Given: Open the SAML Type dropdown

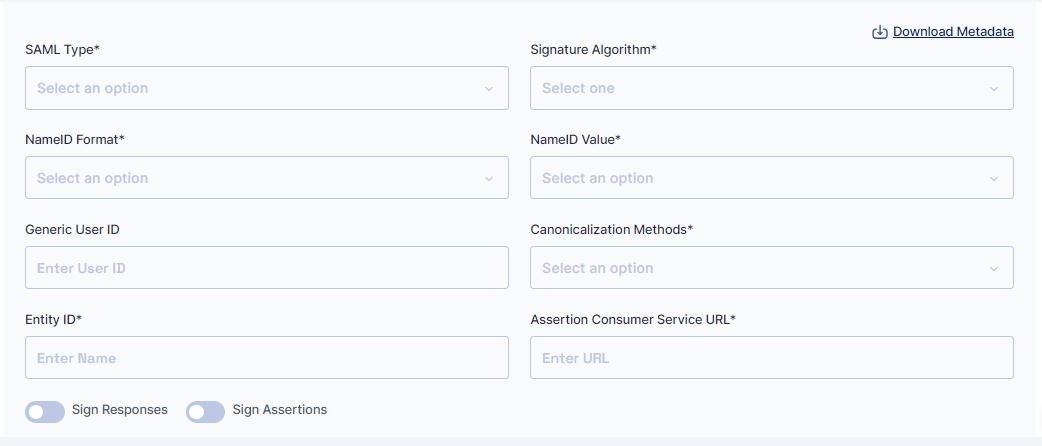Looking at the screenshot, I should tap(266, 88).
